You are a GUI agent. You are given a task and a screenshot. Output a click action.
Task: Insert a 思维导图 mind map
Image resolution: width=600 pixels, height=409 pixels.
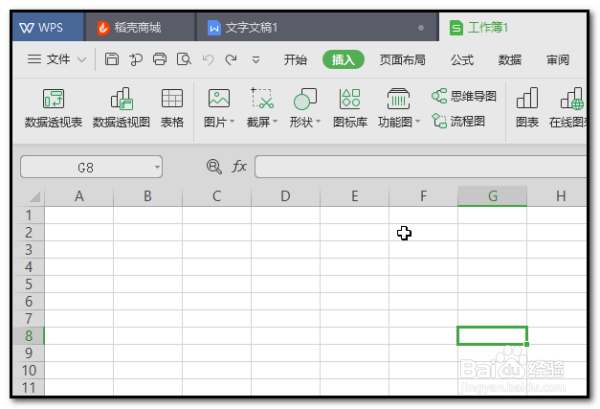464,96
